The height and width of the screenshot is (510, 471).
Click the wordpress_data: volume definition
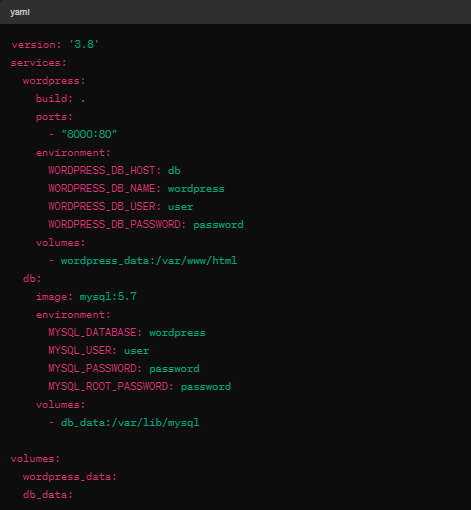(70, 477)
